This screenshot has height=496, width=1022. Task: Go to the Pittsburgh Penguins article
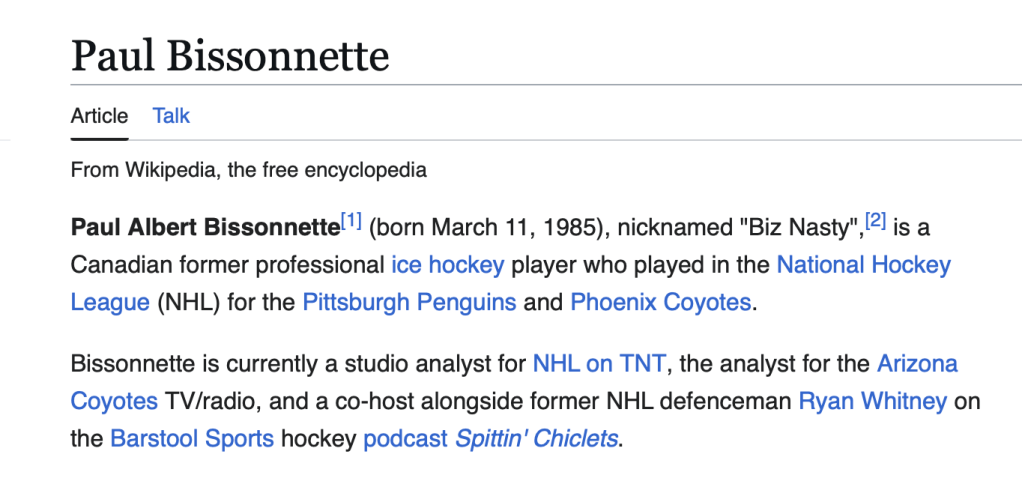(409, 301)
